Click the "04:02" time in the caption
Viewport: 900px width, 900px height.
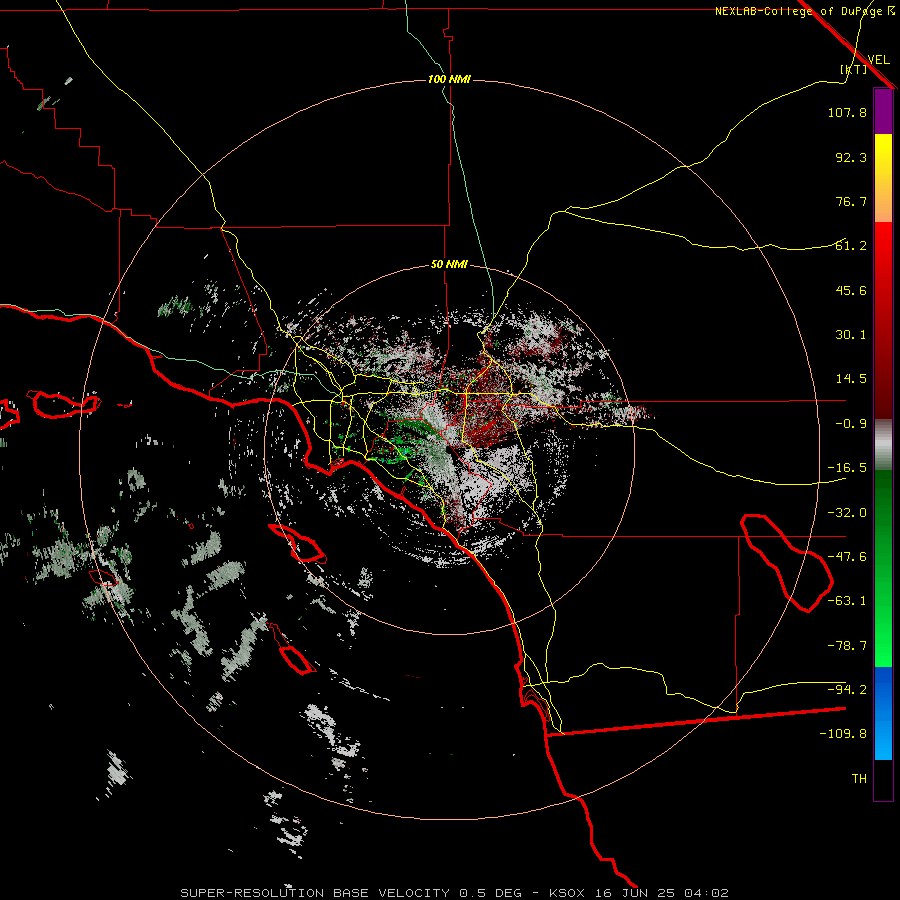706,893
